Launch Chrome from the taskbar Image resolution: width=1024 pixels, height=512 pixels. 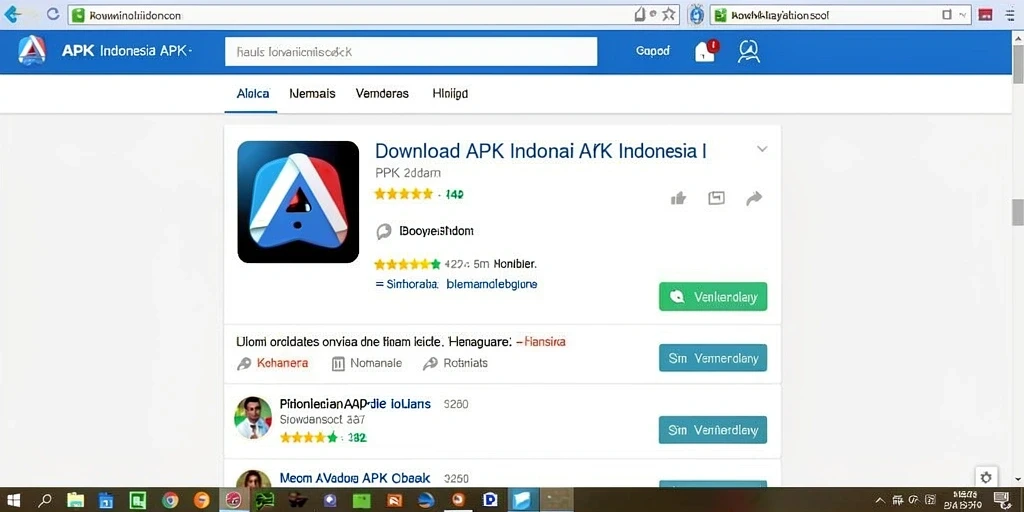[x=170, y=500]
